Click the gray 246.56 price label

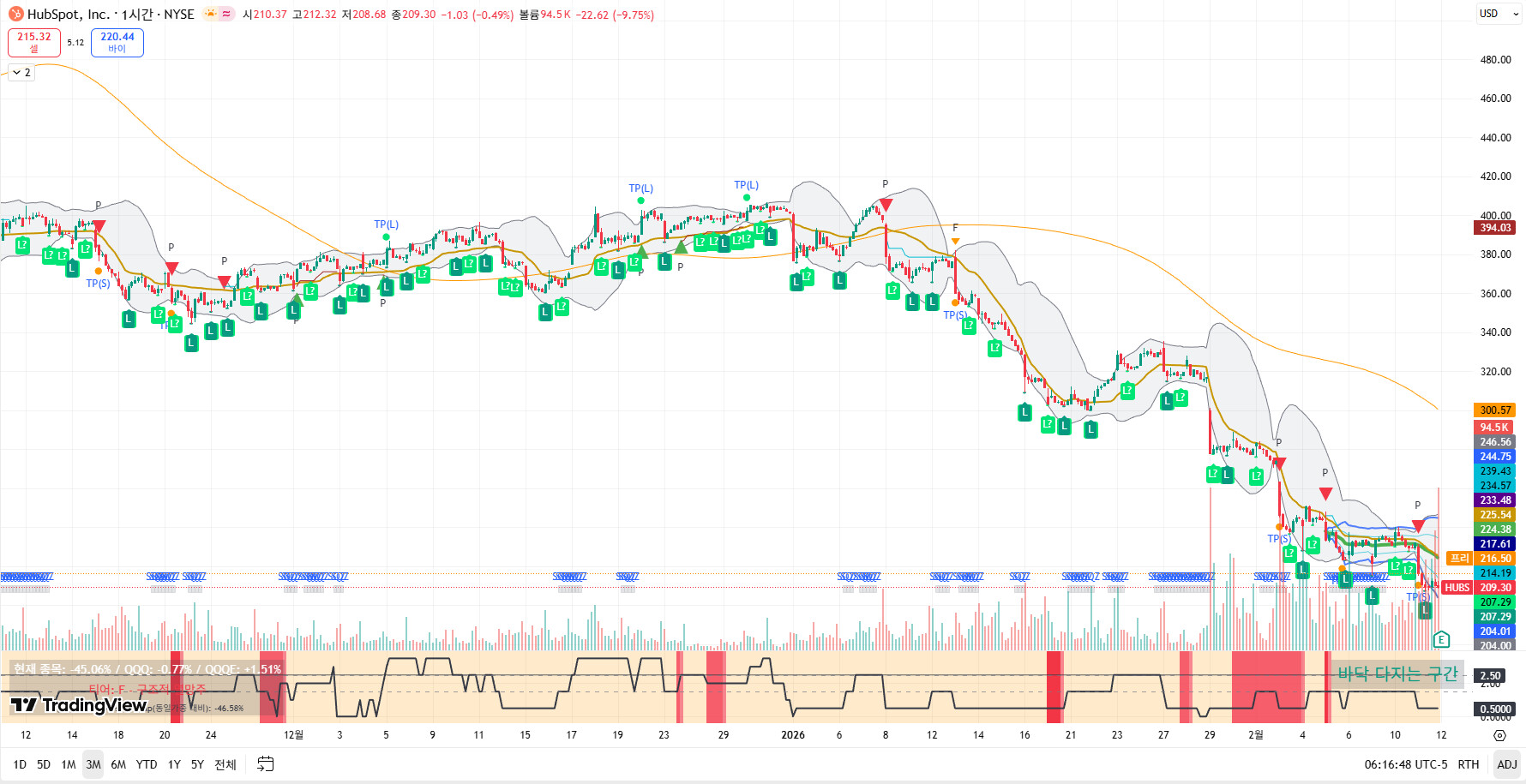point(1495,442)
